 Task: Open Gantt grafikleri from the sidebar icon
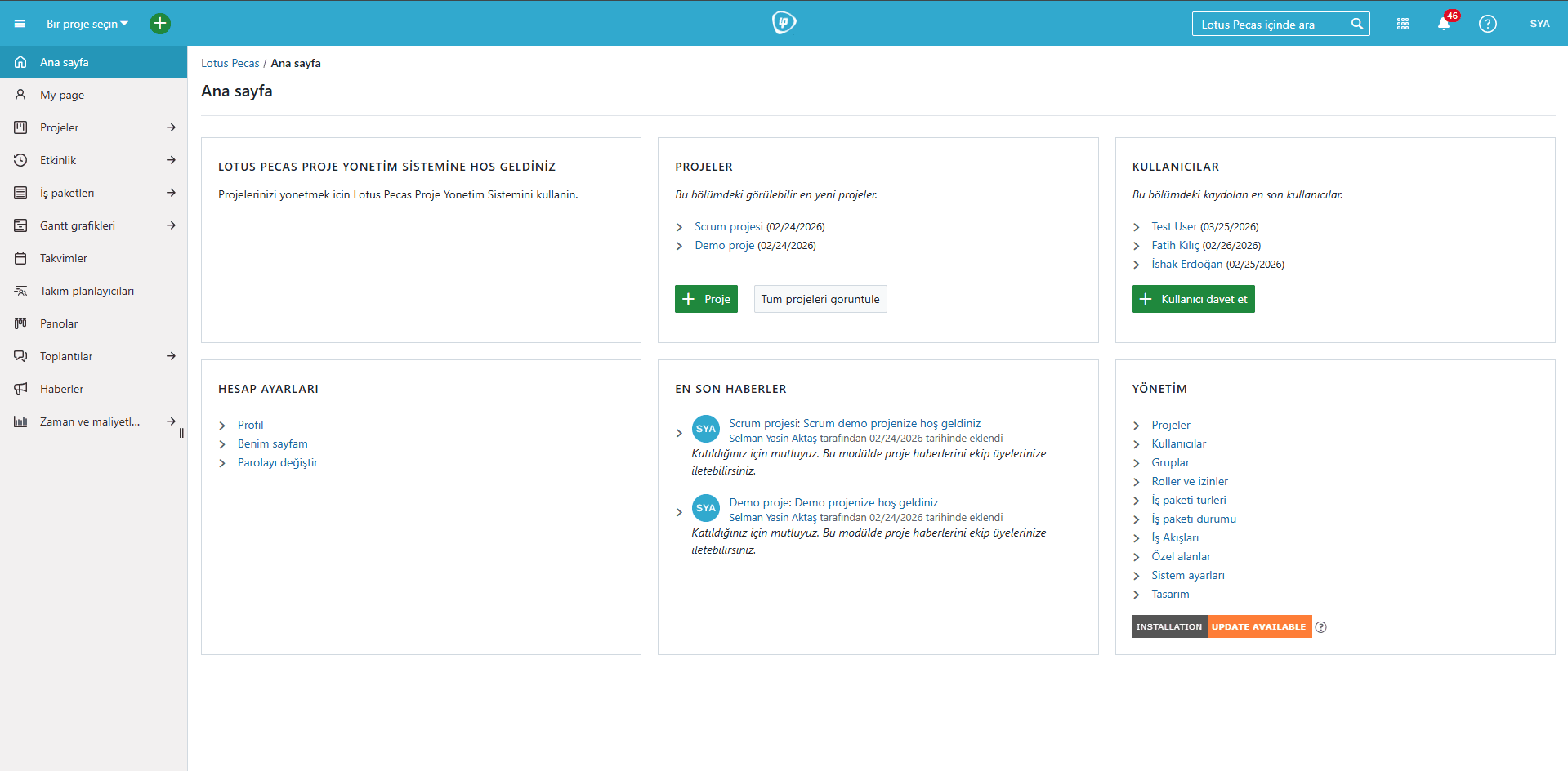pos(20,225)
